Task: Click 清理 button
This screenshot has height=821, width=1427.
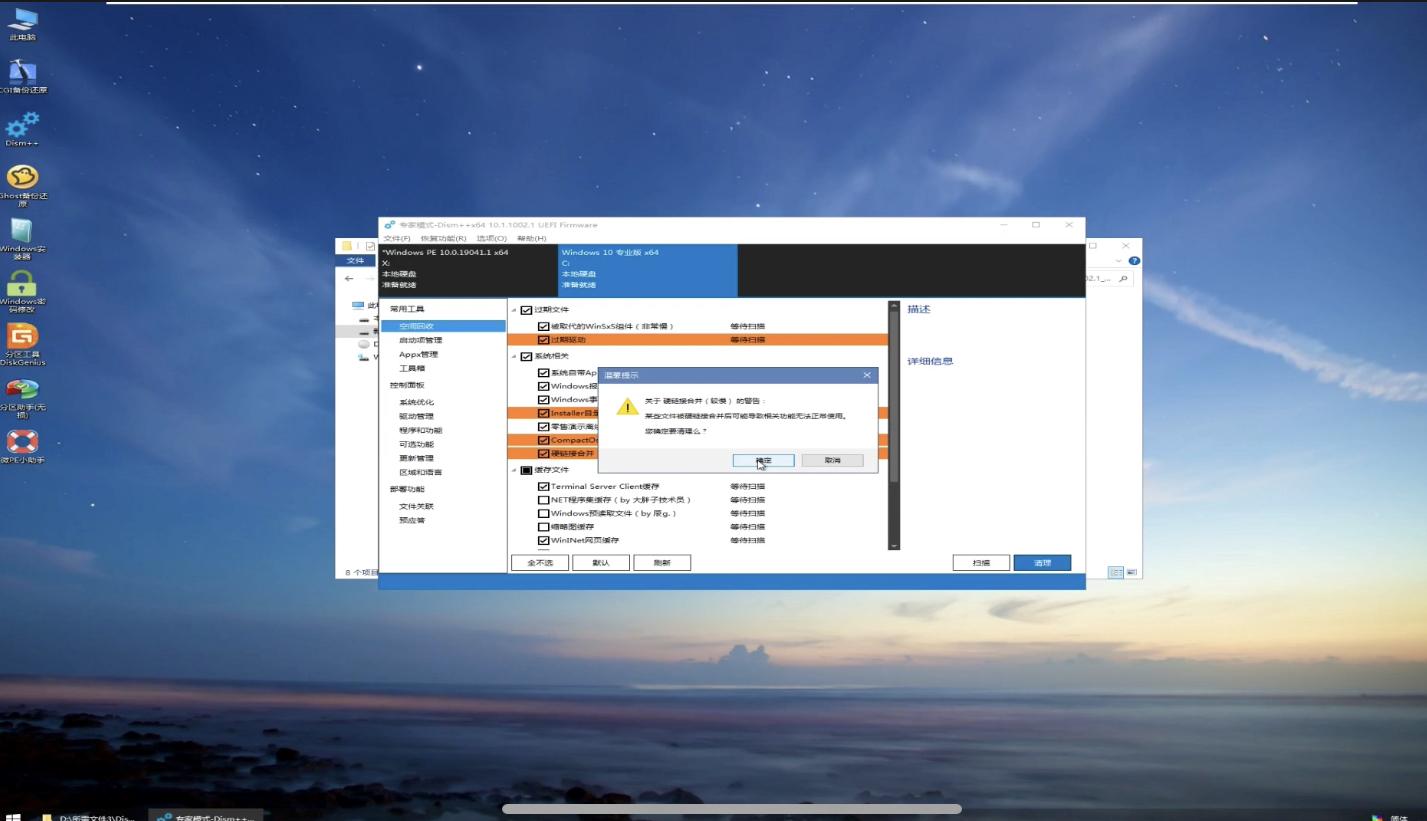Action: (x=1042, y=563)
